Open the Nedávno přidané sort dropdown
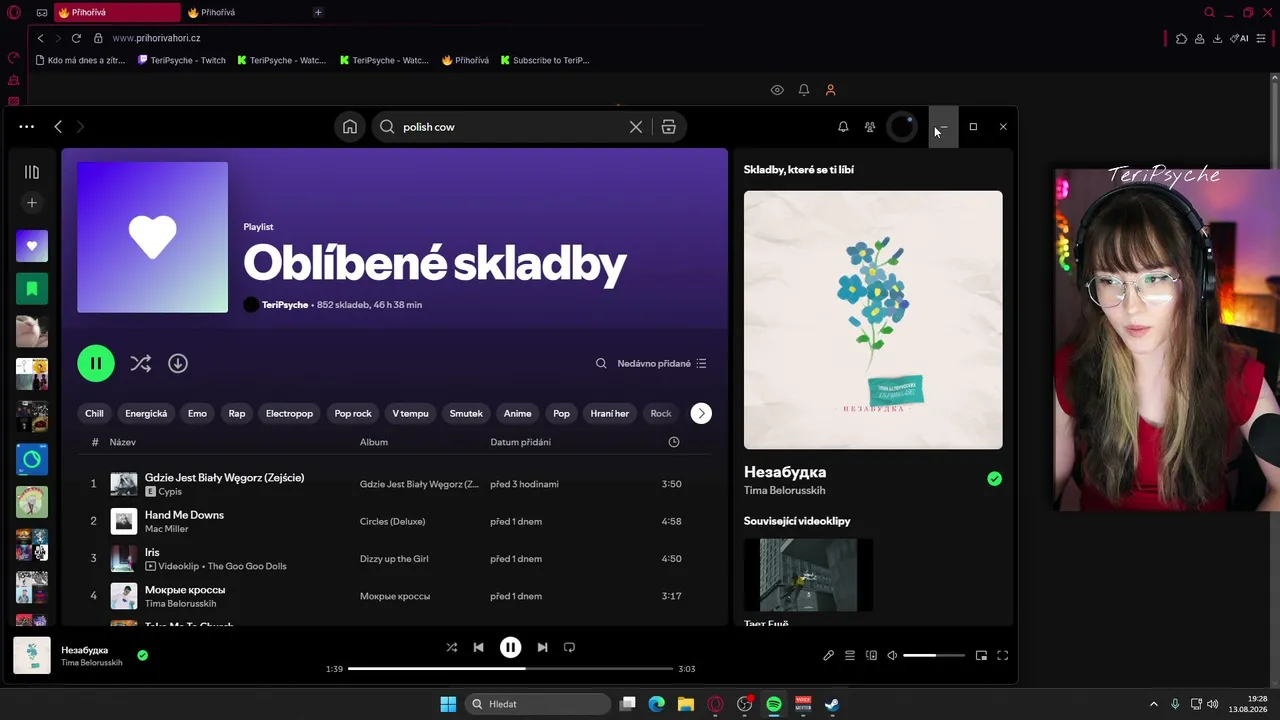This screenshot has height=720, width=1280. (x=662, y=364)
